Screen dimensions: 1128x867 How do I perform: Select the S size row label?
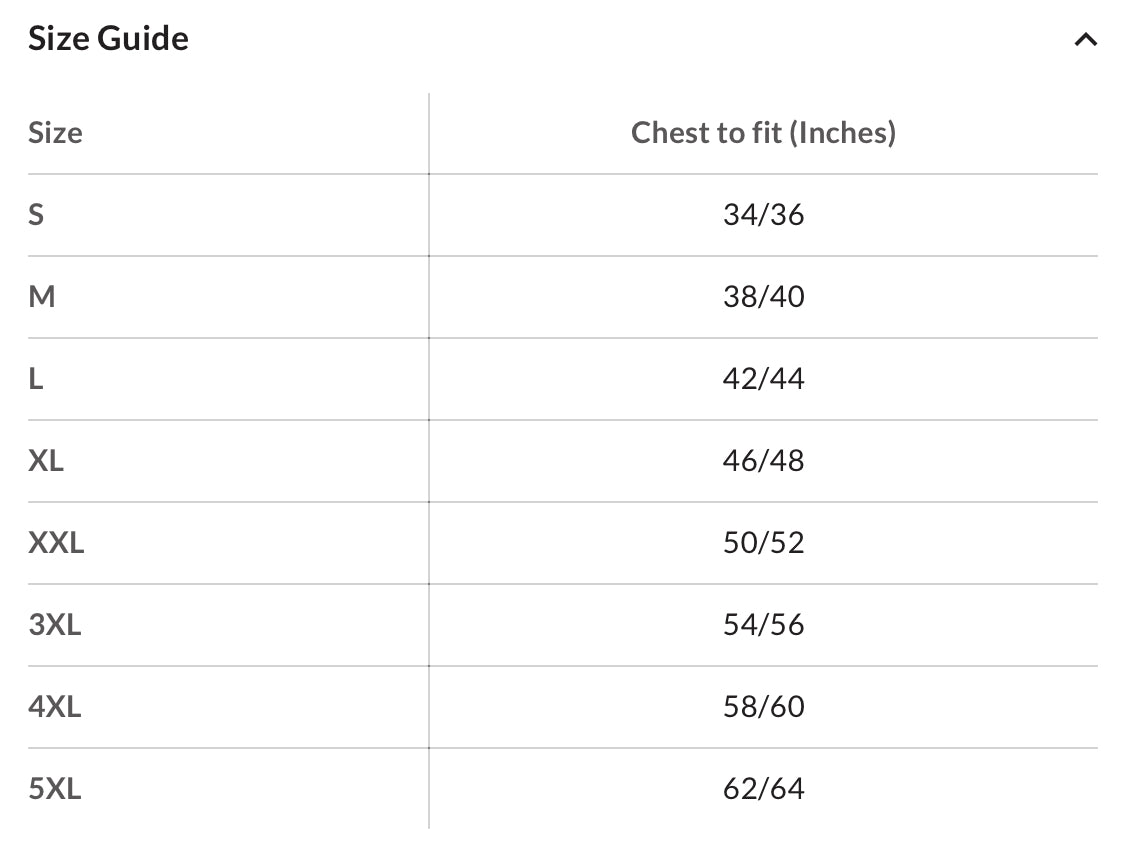pyautogui.click(x=36, y=215)
